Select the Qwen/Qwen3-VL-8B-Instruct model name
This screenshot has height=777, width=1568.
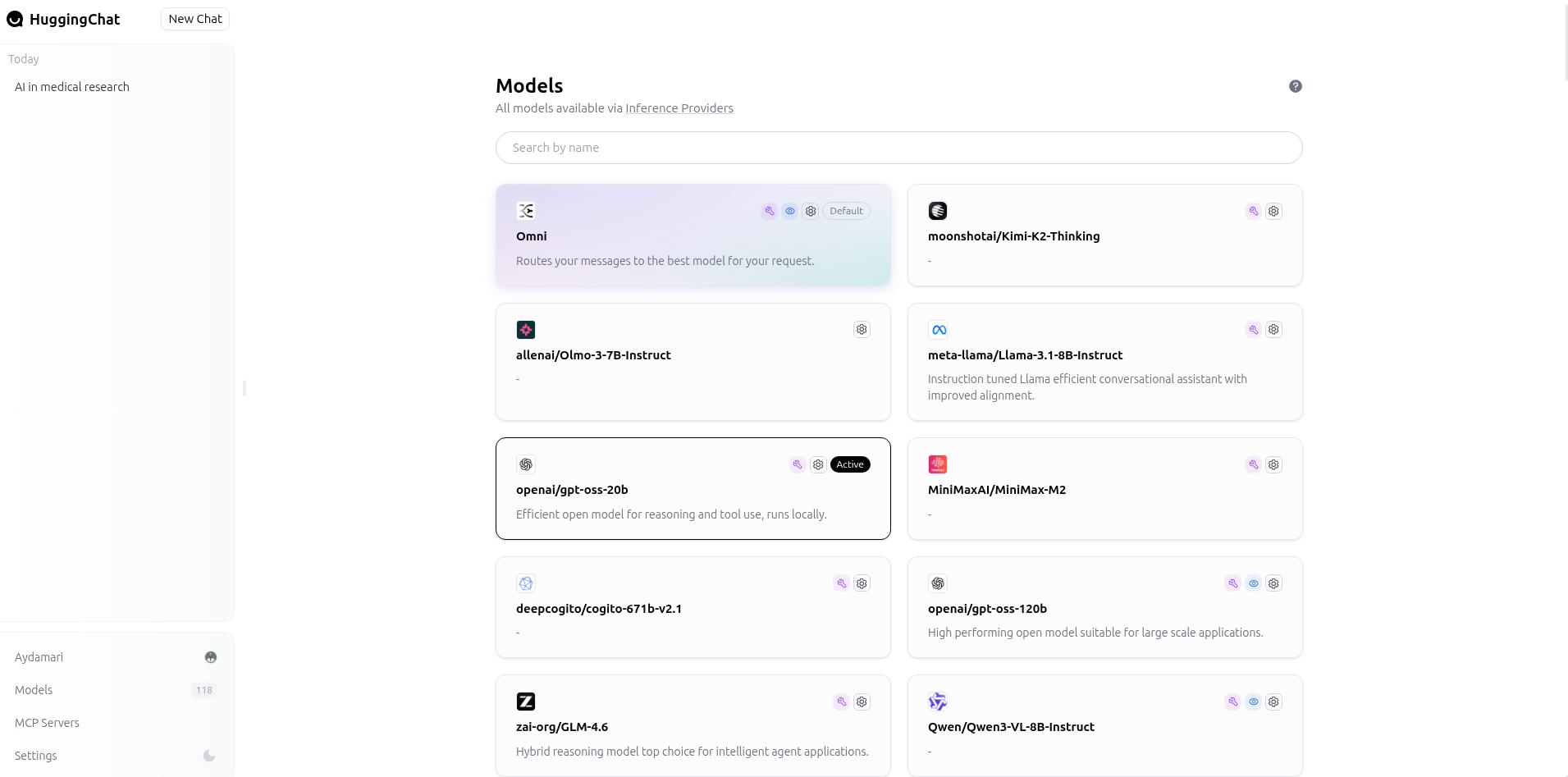pos(1011,727)
